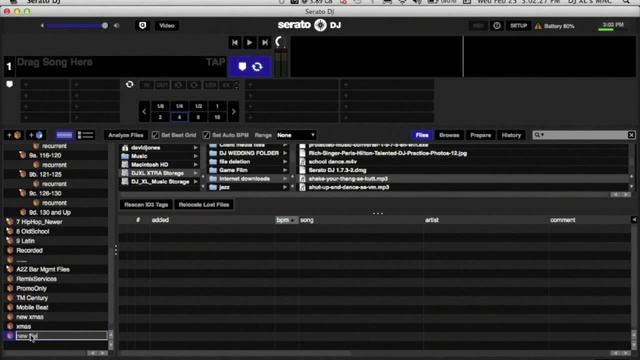Viewport: 640px width, 360px height.
Task: Tap tempo with TAP button
Action: [x=215, y=62]
